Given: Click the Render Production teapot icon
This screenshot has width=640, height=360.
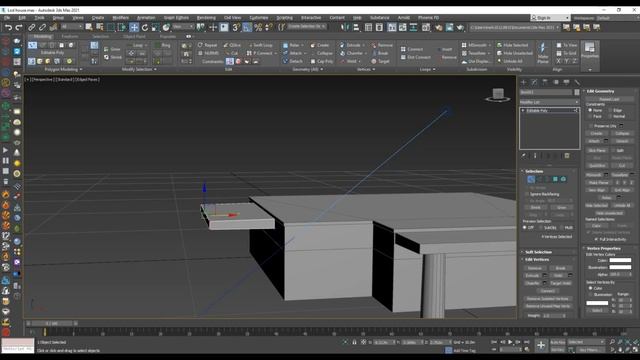Looking at the screenshot, I should (x=460, y=27).
